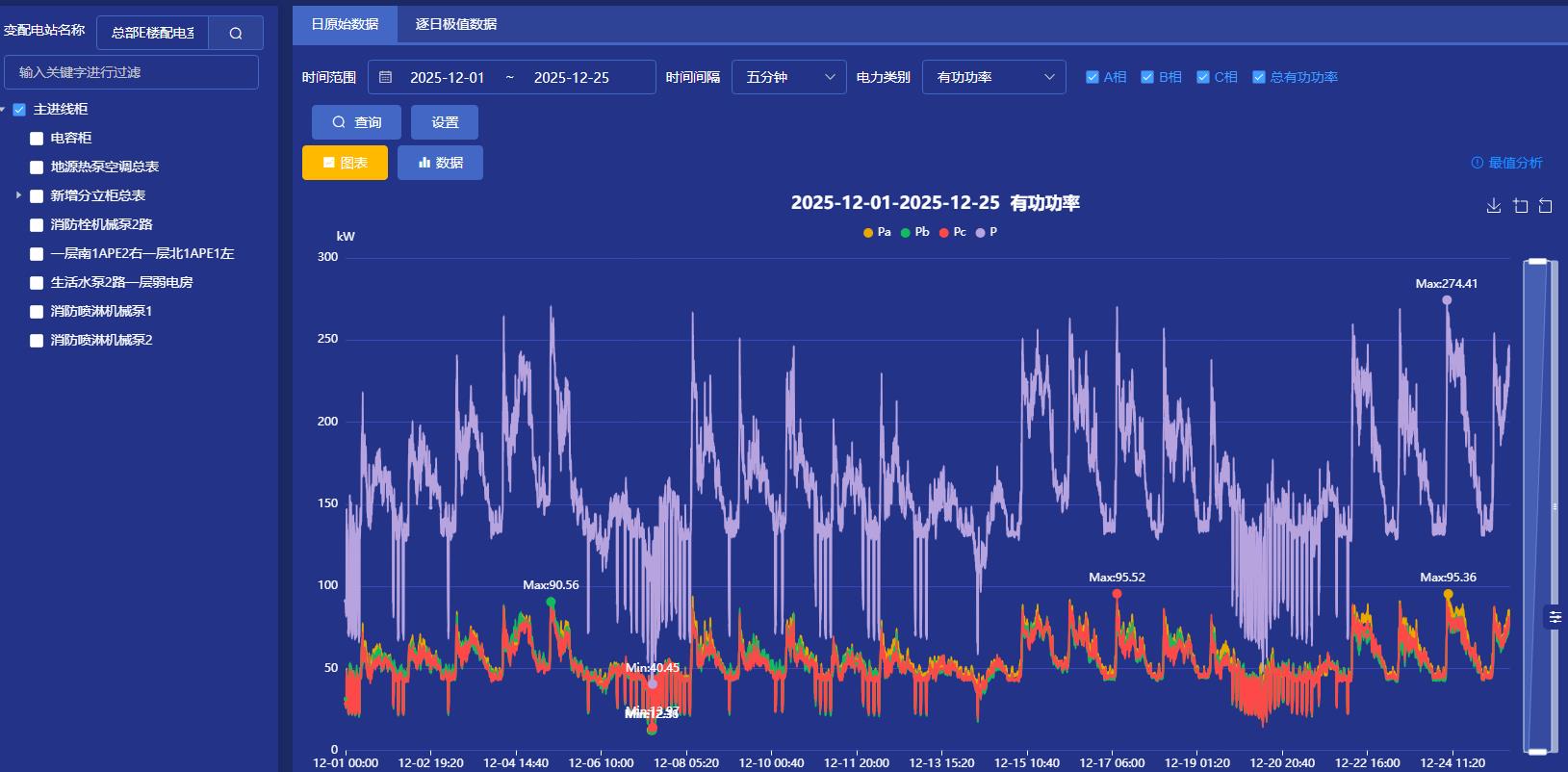Uncheck the A相 phase checkbox
This screenshot has width=1568, height=772.
tap(1092, 77)
